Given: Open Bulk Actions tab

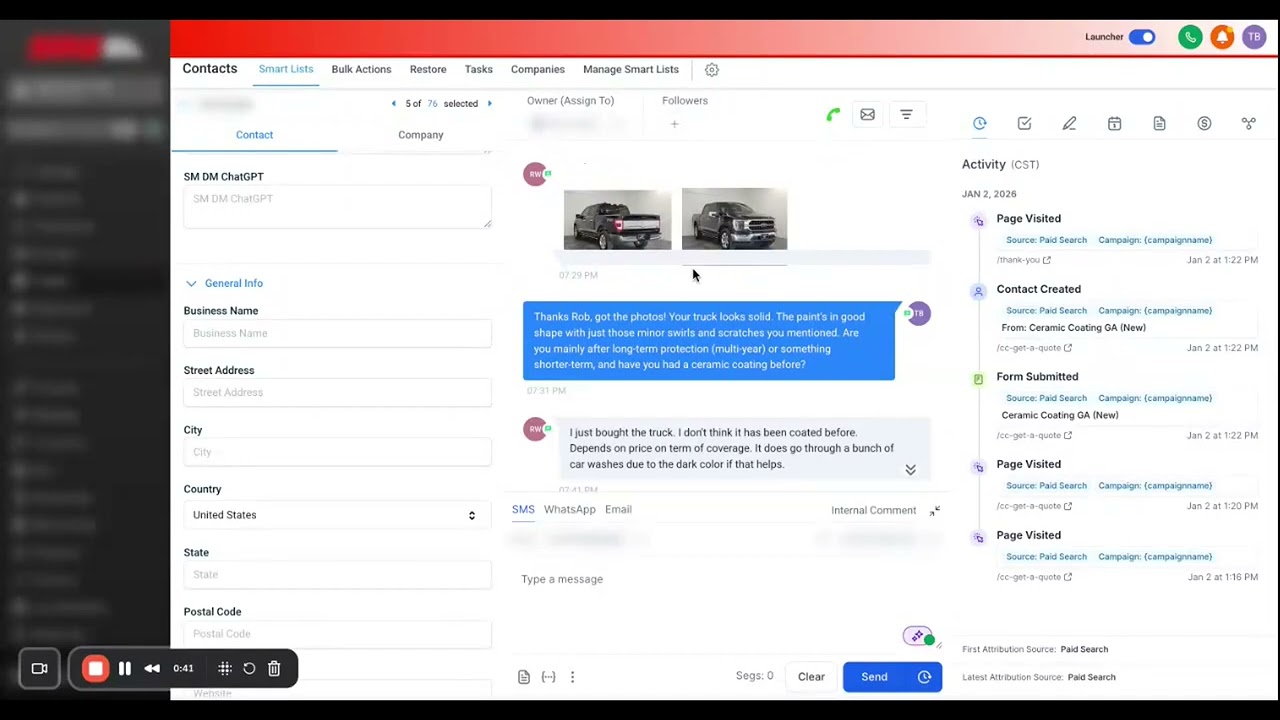Looking at the screenshot, I should tap(361, 69).
